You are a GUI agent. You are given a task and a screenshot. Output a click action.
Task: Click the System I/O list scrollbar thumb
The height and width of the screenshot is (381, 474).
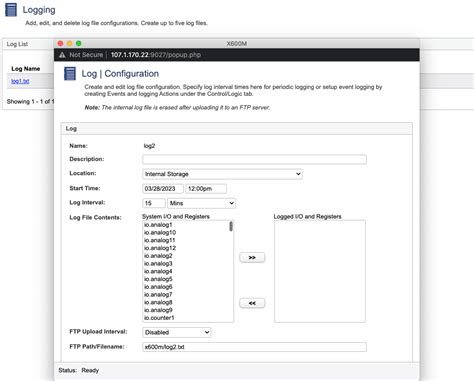pyautogui.click(x=231, y=226)
